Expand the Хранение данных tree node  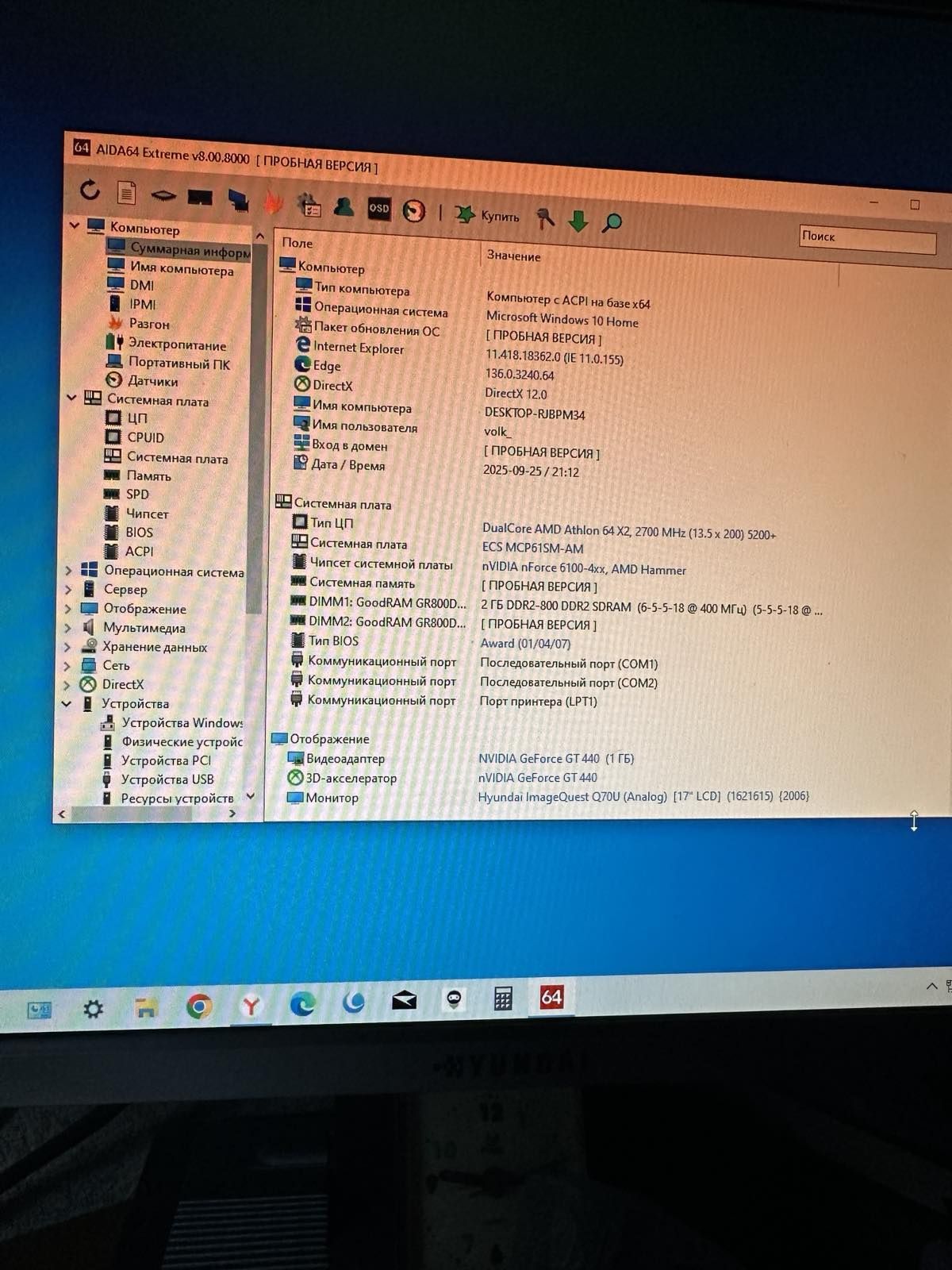click(67, 646)
